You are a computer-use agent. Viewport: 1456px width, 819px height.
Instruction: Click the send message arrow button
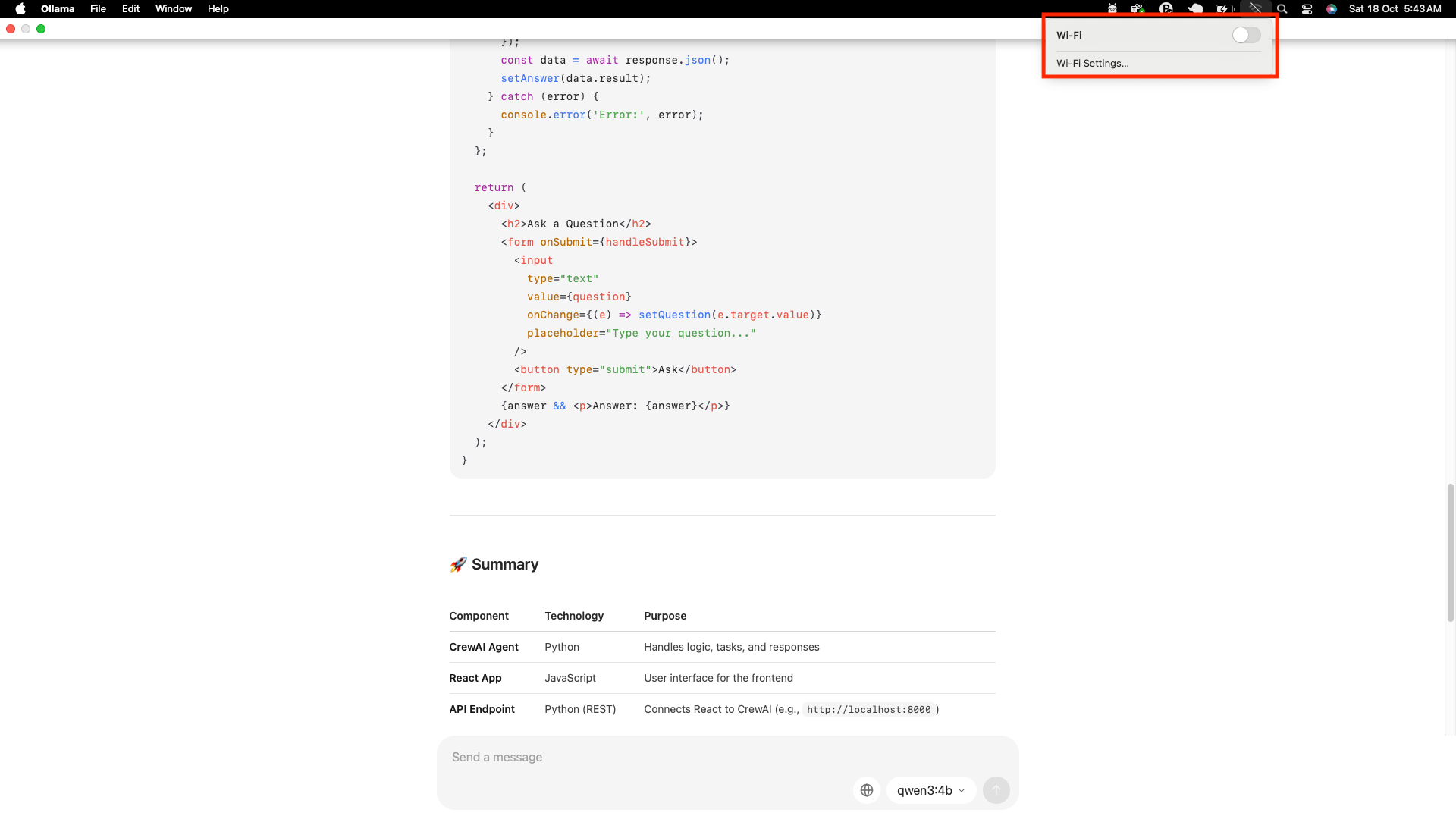tap(996, 790)
